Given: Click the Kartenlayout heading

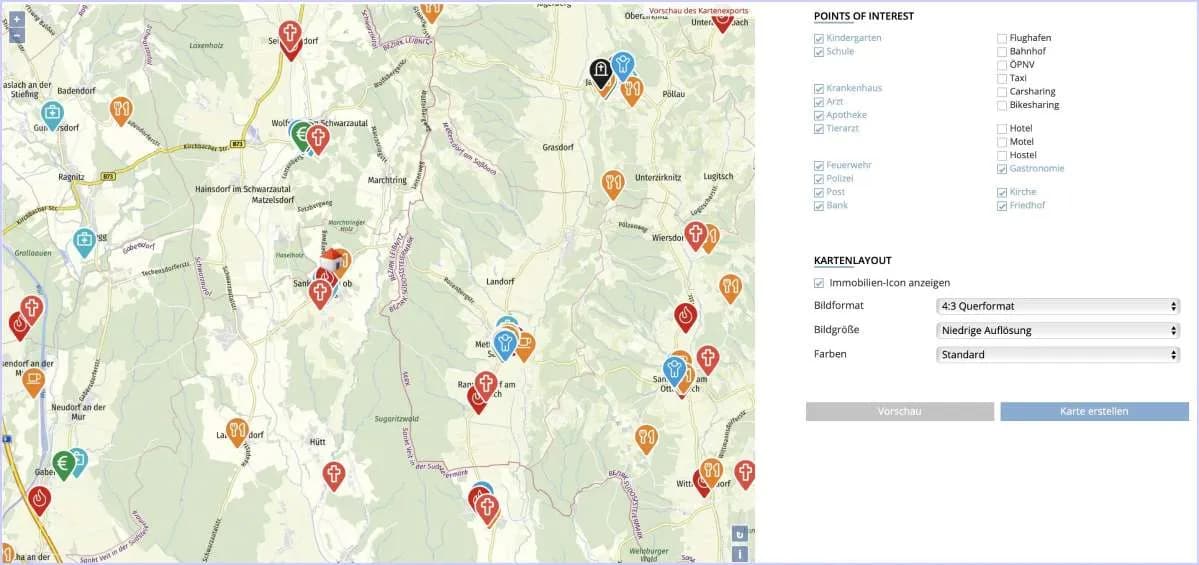Looking at the screenshot, I should [852, 261].
